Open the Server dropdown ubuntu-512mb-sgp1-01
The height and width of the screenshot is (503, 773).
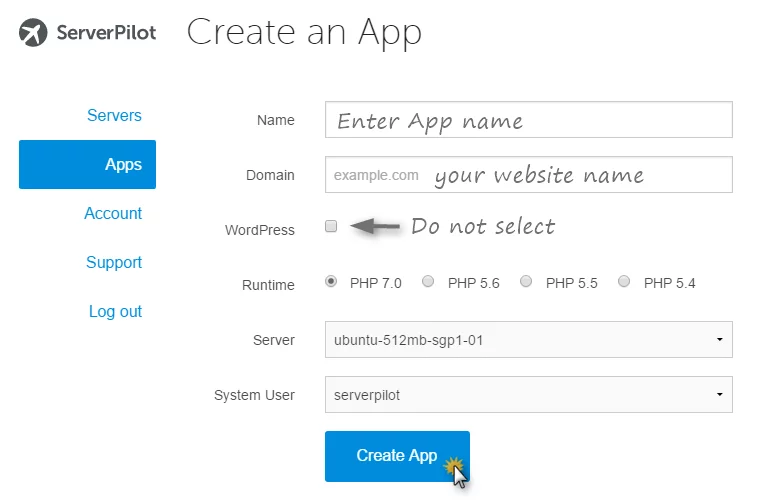[528, 340]
